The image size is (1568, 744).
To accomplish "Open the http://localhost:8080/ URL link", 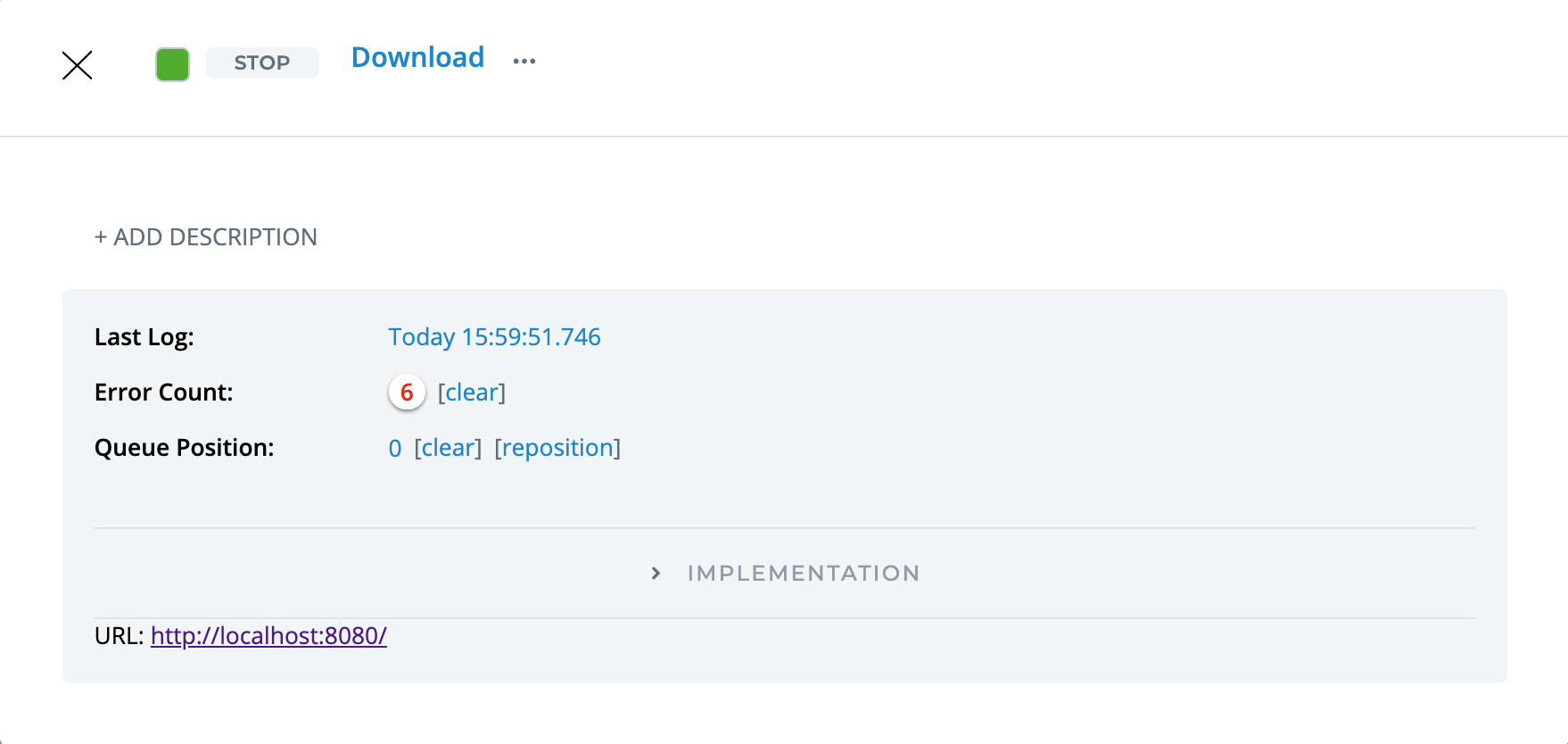I will tap(268, 636).
